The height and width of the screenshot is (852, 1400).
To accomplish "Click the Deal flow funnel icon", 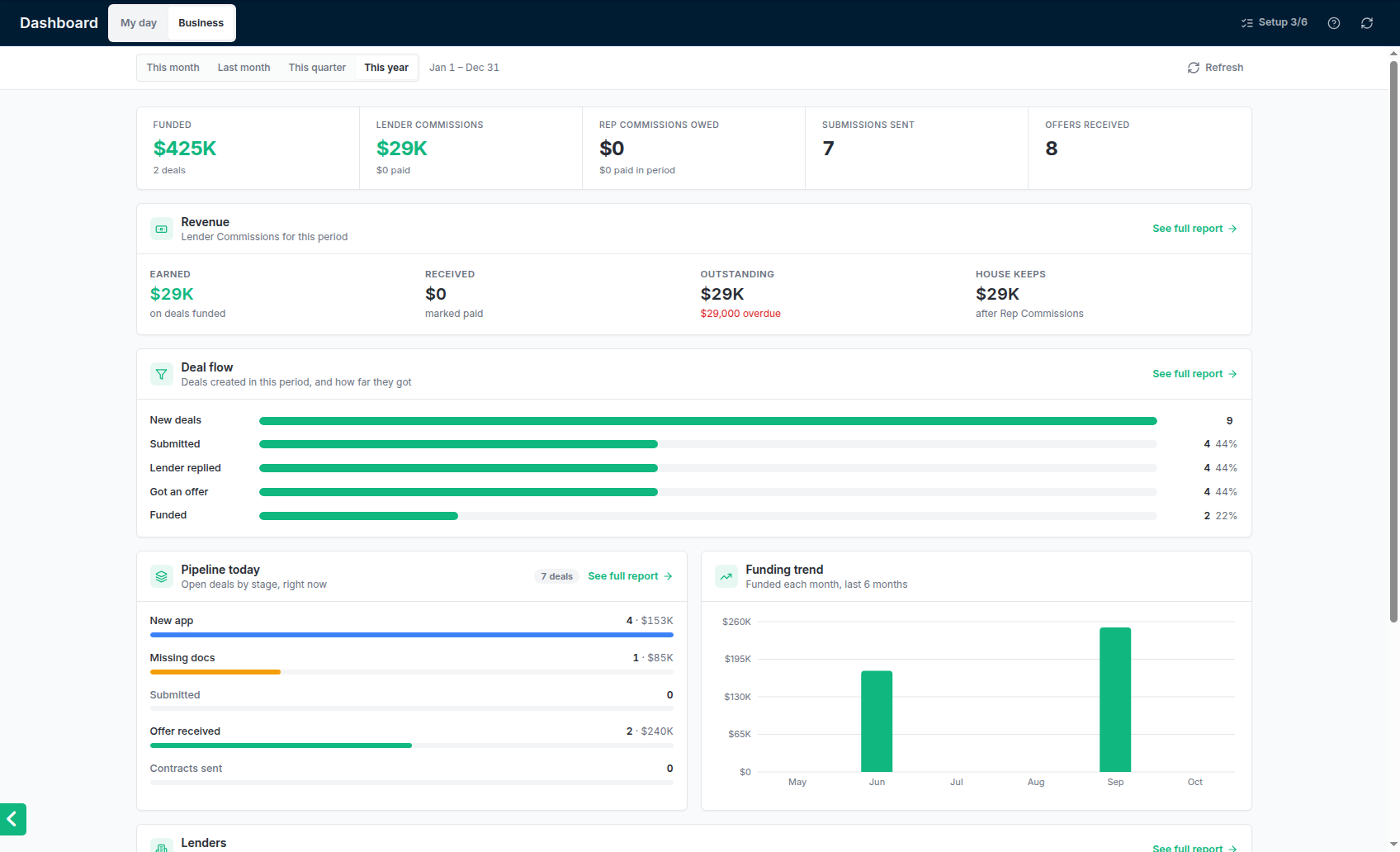I will click(x=162, y=374).
